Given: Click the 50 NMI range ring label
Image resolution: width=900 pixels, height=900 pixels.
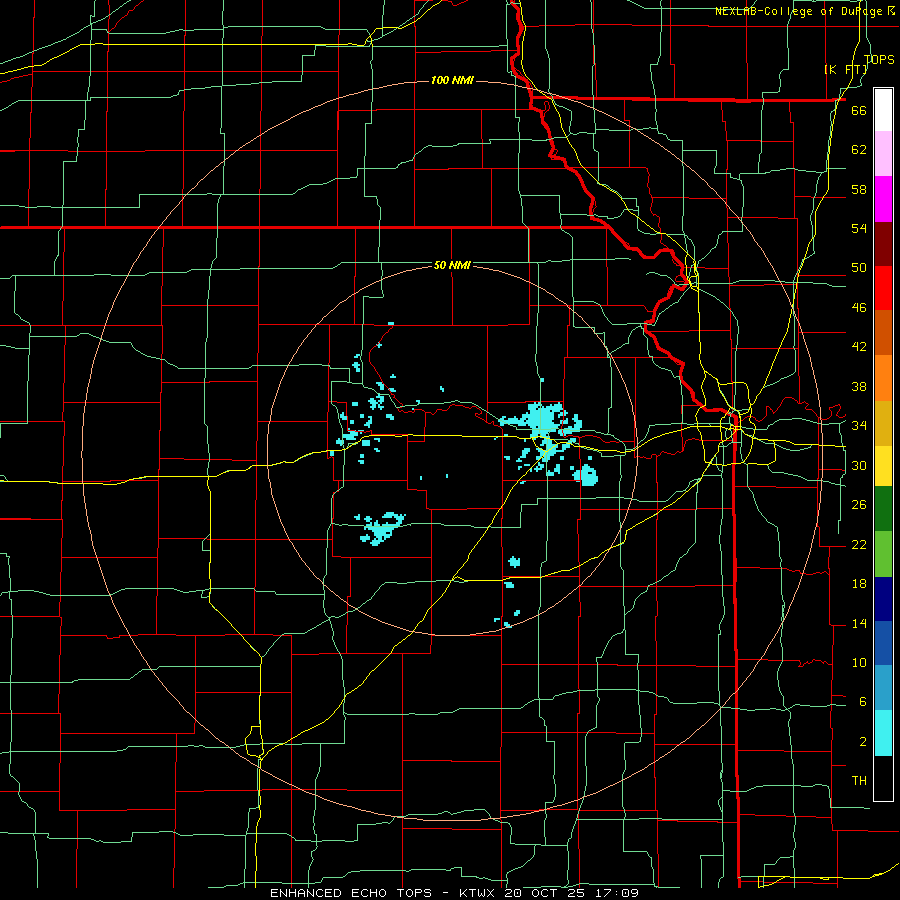Looking at the screenshot, I should (452, 265).
